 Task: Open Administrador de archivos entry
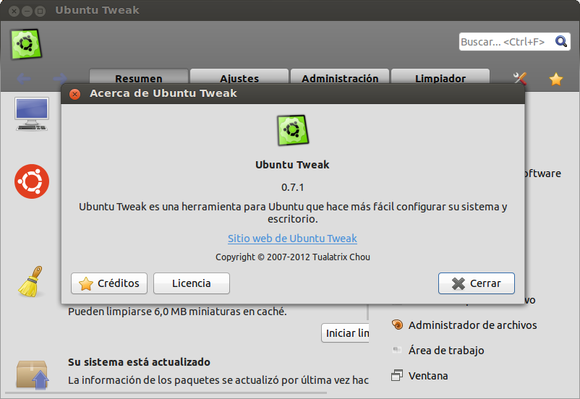(472, 325)
